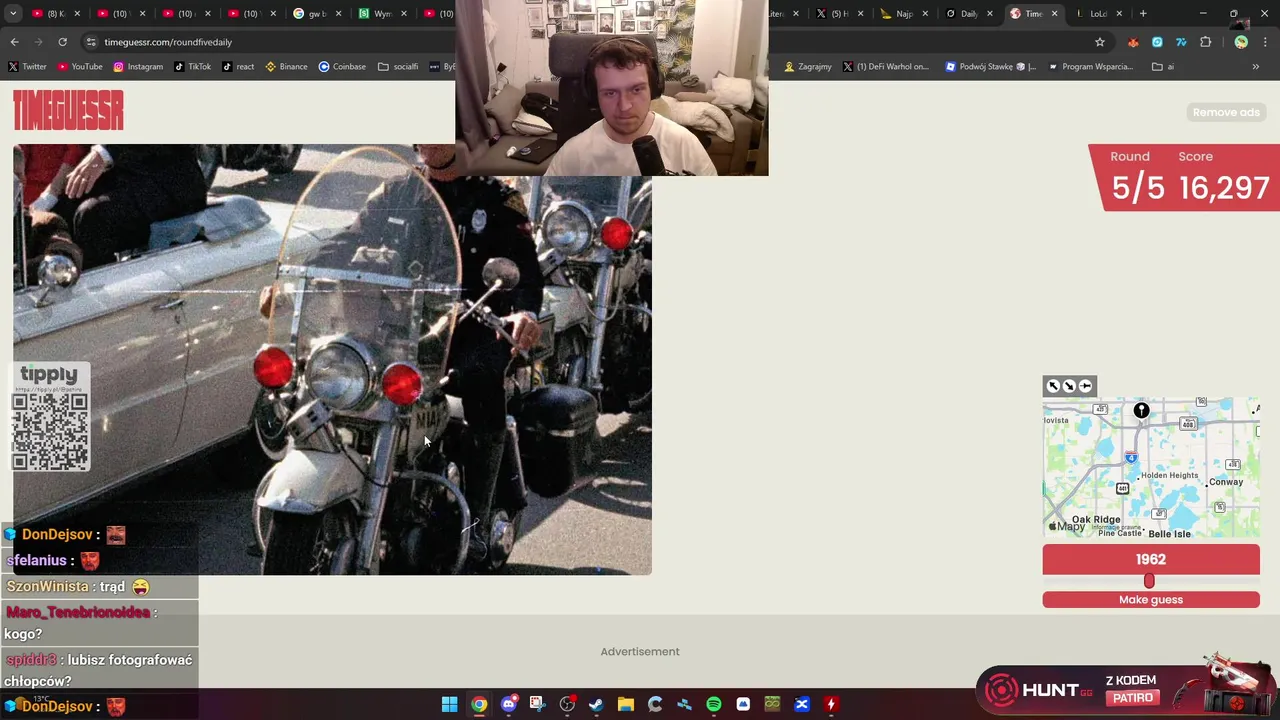Click the 1962 year field
The height and width of the screenshot is (720, 1280).
pos(1151,560)
